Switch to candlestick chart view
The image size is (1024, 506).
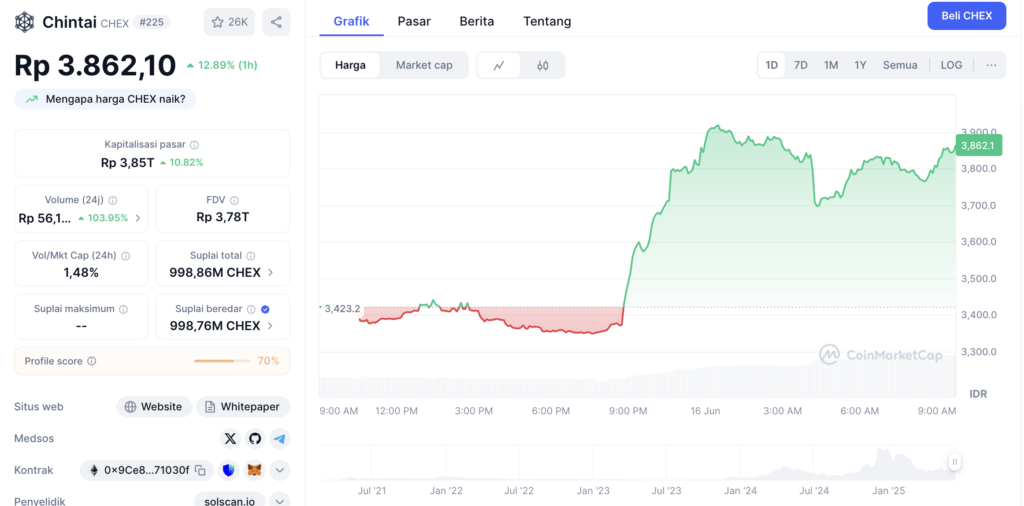[543, 65]
